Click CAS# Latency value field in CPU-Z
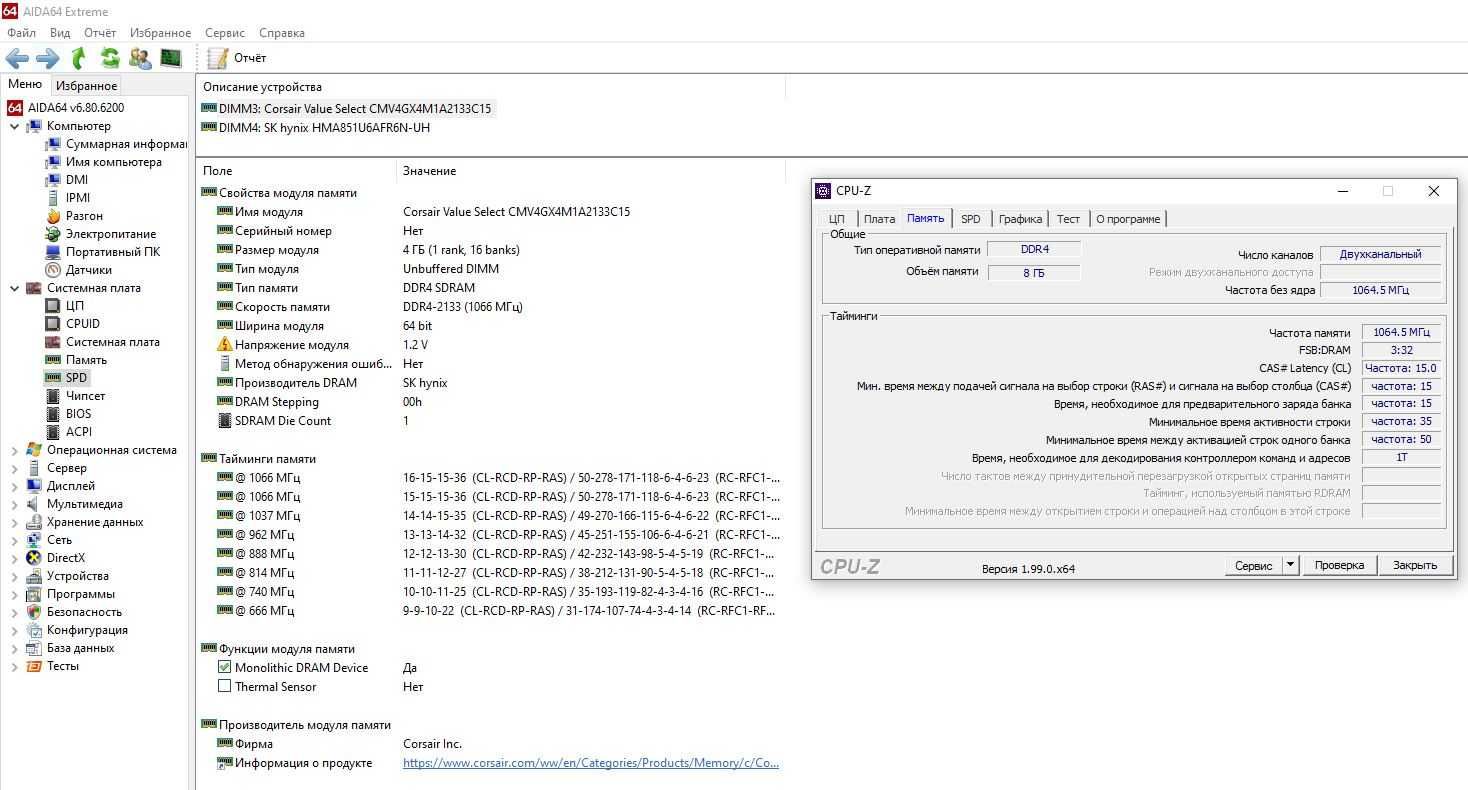Viewport: 1468px width, 790px height. (1401, 368)
